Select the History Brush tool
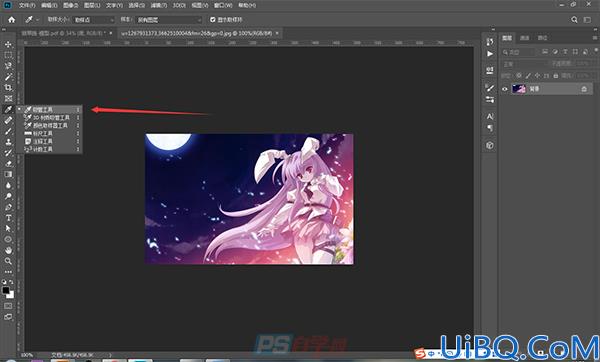Screen dimensions: 600x362 [8, 153]
